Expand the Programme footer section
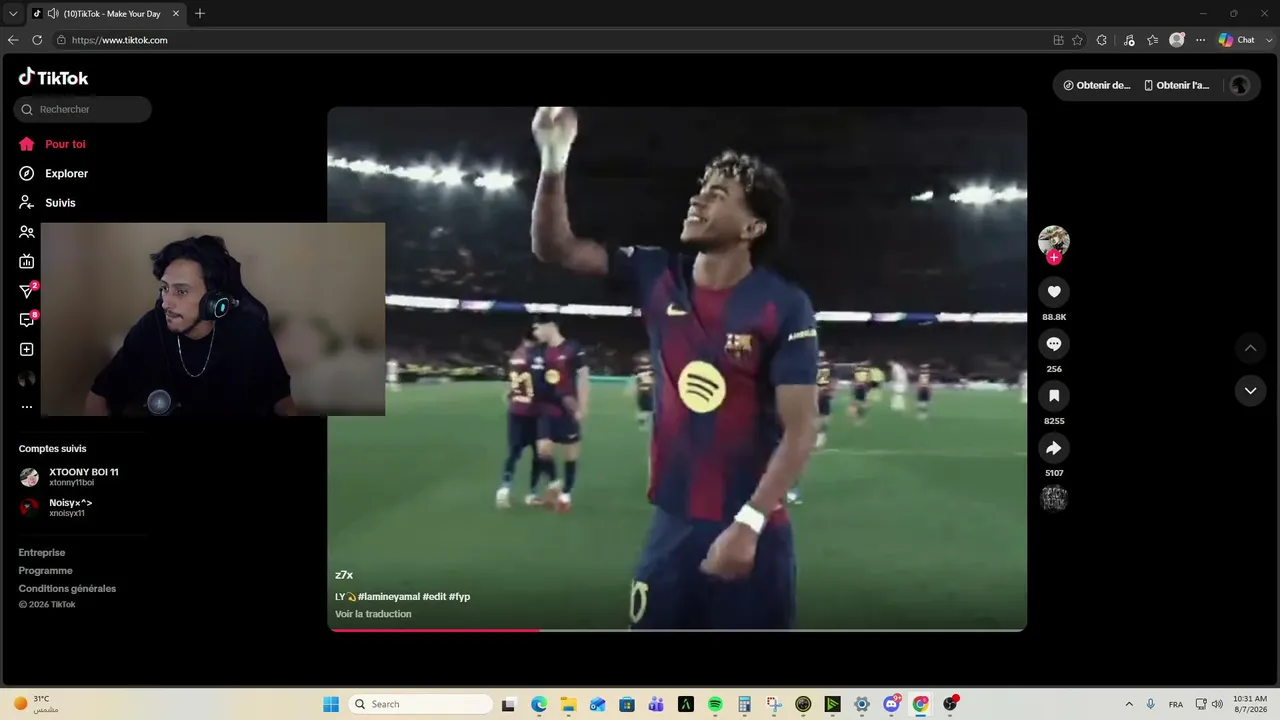1280x720 pixels. [45, 570]
